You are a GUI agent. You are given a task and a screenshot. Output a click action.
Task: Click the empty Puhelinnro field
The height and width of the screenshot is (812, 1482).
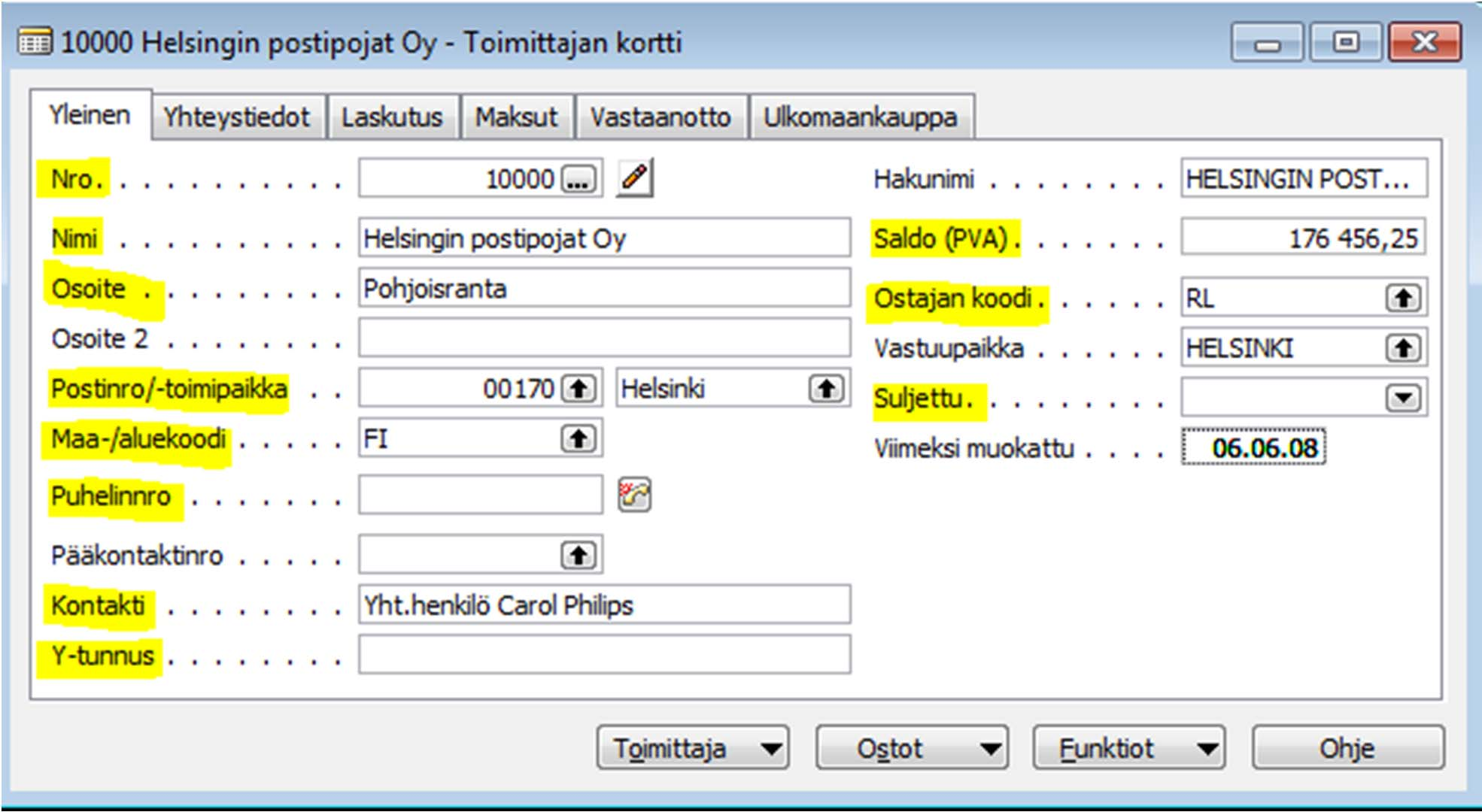coord(481,495)
